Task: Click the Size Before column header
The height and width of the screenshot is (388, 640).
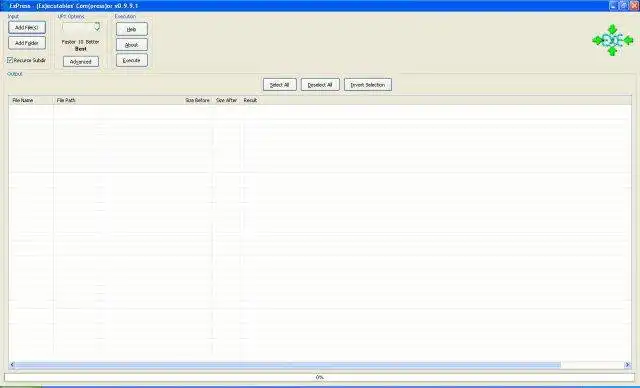Action: point(198,100)
